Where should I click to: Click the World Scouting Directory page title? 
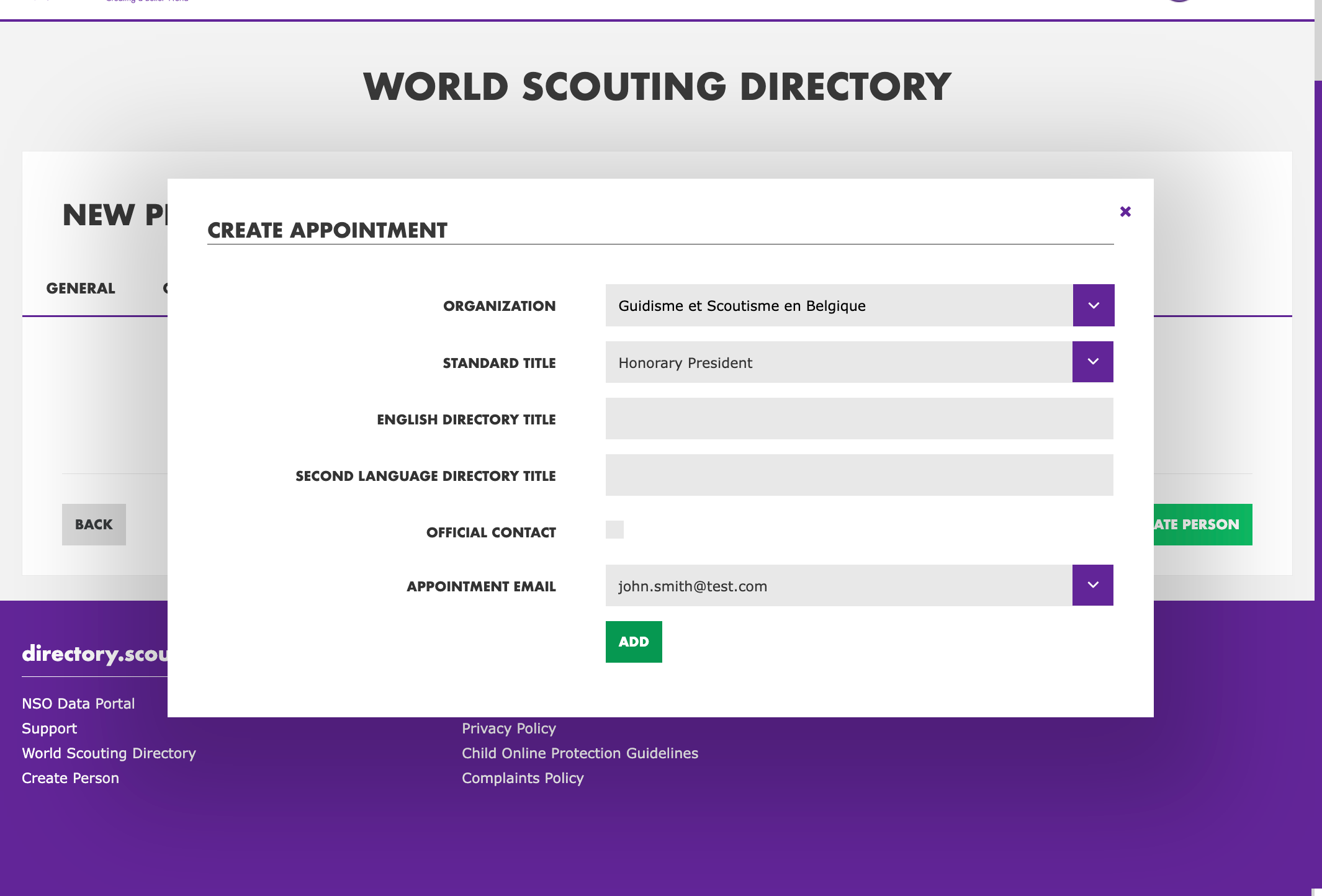pos(657,86)
